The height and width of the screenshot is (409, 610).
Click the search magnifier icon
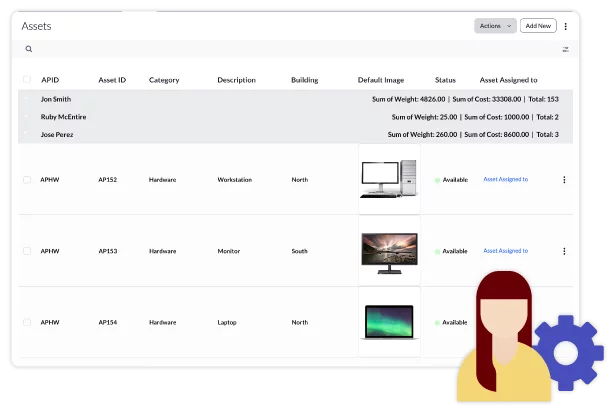pyautogui.click(x=29, y=49)
